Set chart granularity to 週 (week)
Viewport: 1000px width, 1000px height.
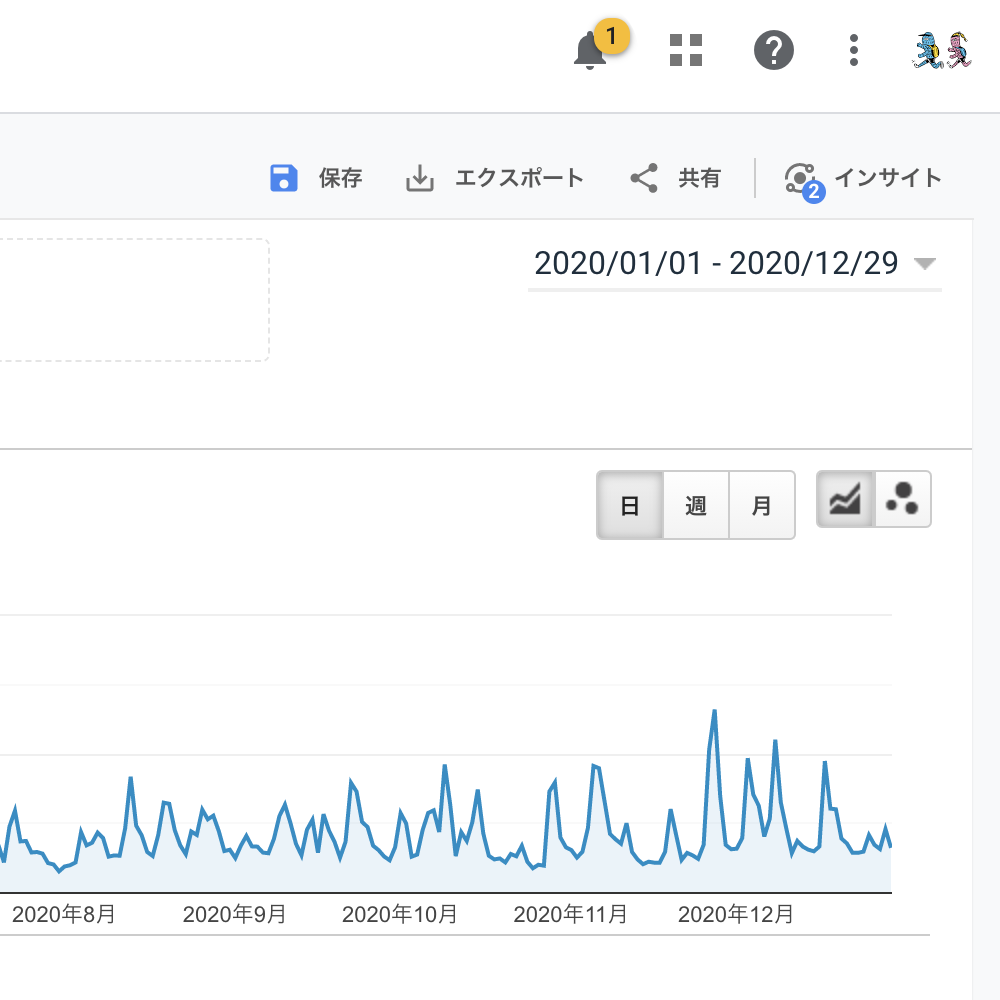point(696,506)
